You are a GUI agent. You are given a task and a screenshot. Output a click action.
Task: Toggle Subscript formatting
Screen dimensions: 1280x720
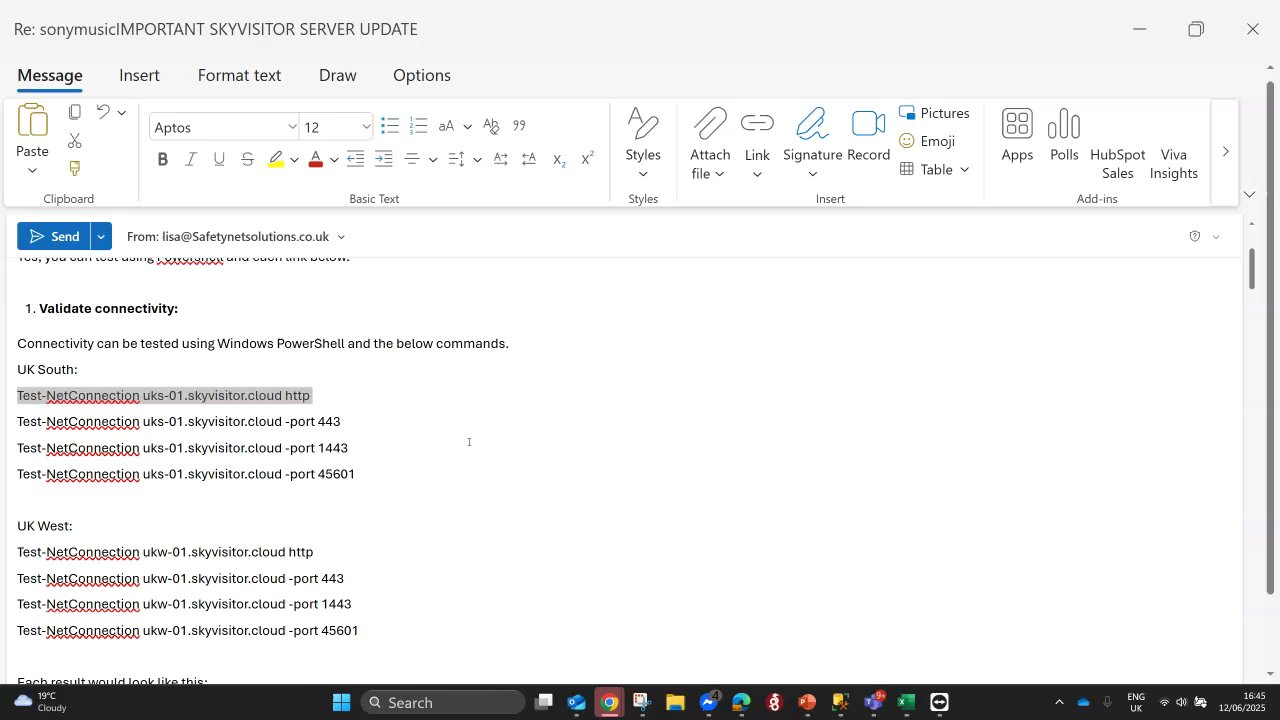[559, 159]
